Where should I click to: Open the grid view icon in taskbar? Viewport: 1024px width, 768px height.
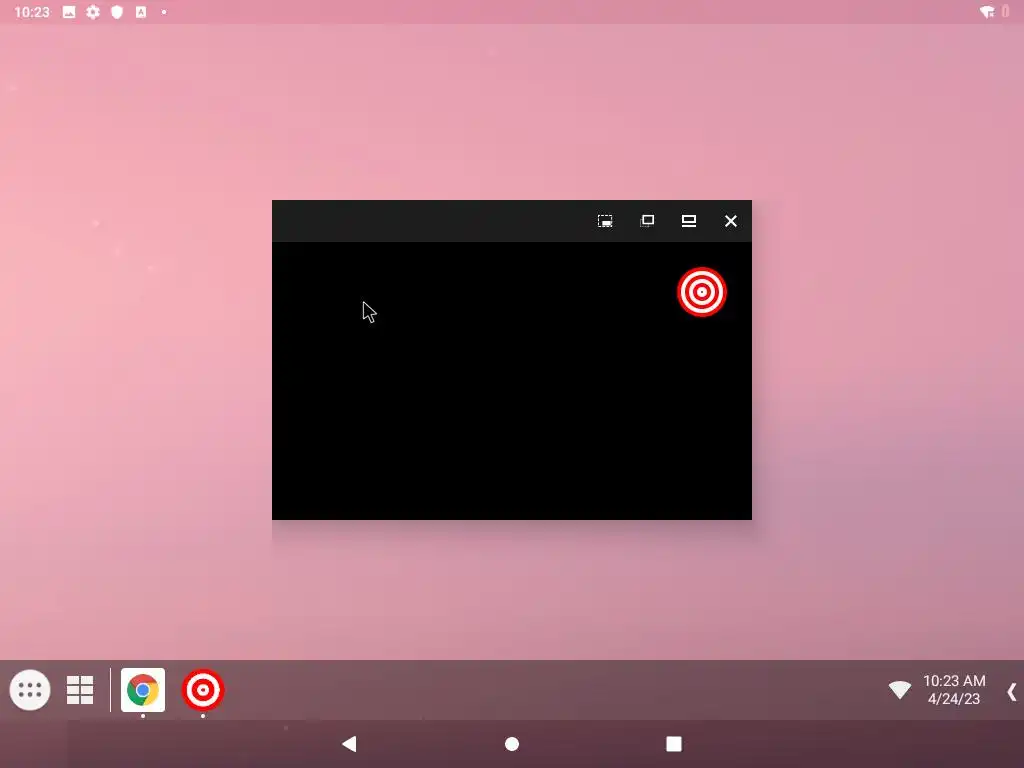pyautogui.click(x=80, y=690)
